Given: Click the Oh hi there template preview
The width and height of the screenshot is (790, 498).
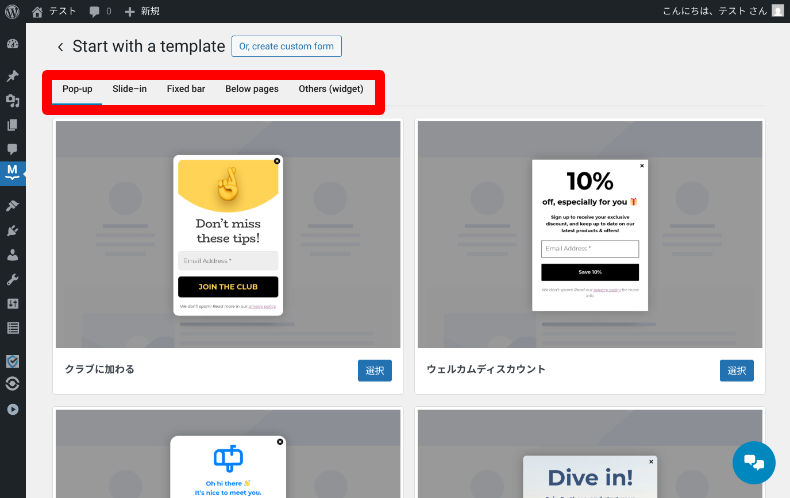Looking at the screenshot, I should (228, 454).
